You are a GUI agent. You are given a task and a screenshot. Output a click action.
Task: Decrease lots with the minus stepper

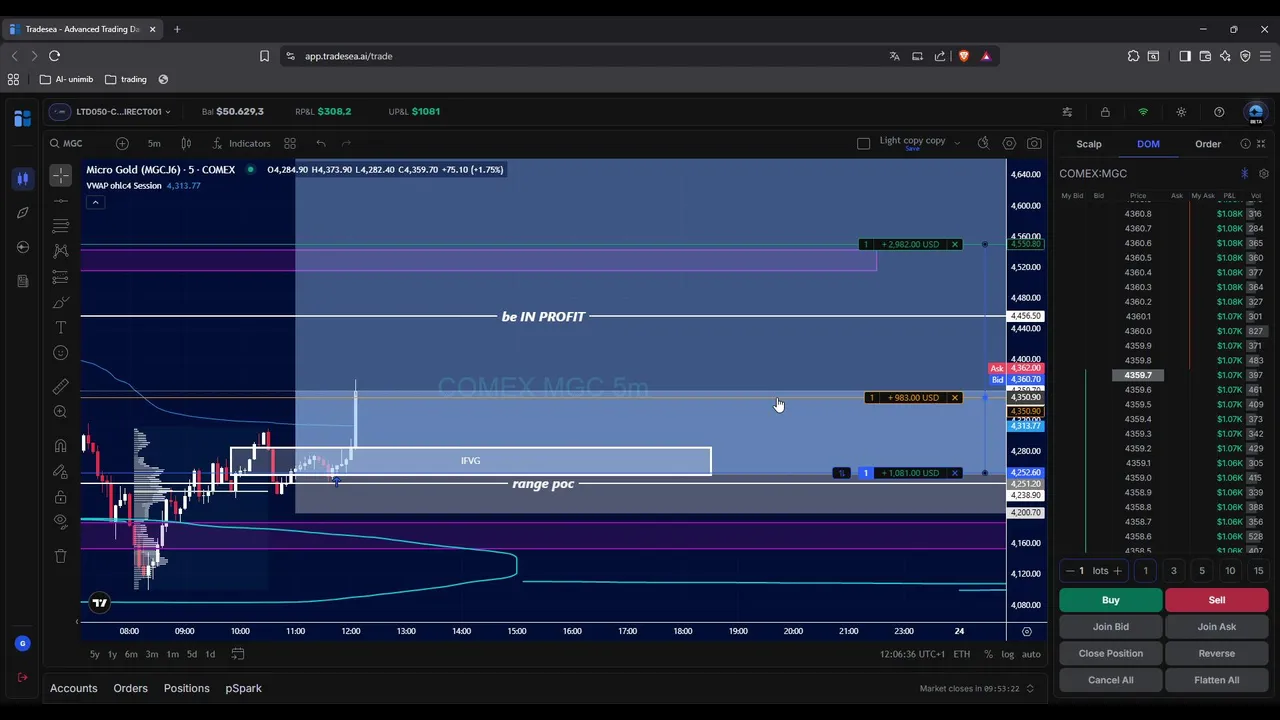coord(1070,571)
